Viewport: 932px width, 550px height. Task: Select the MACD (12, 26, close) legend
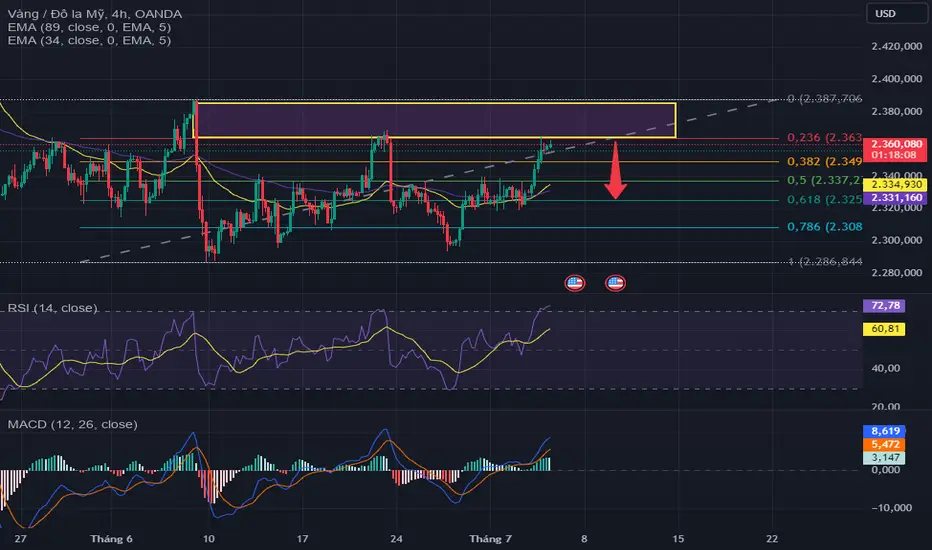pos(73,425)
